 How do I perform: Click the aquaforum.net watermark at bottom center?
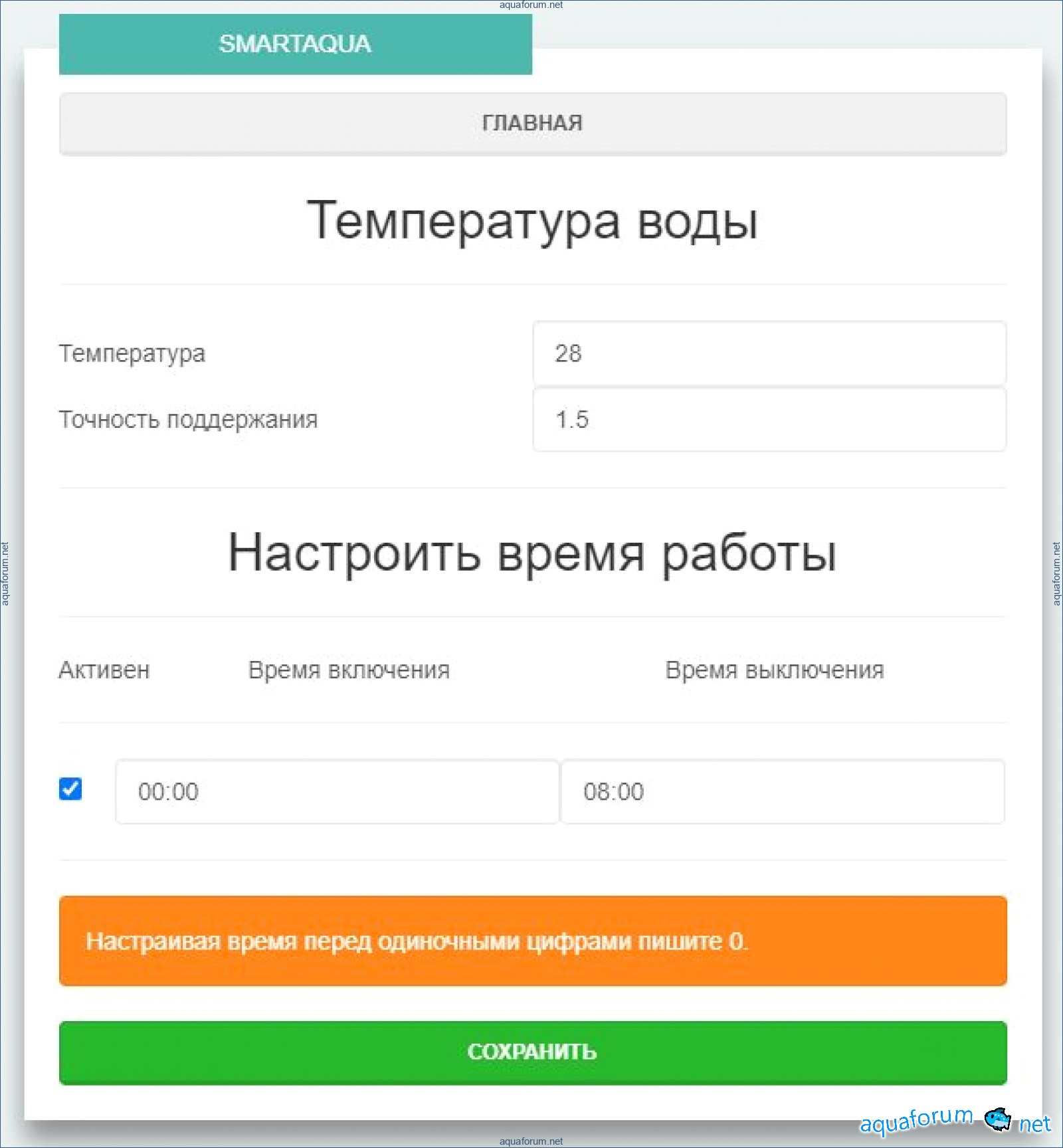click(531, 1141)
